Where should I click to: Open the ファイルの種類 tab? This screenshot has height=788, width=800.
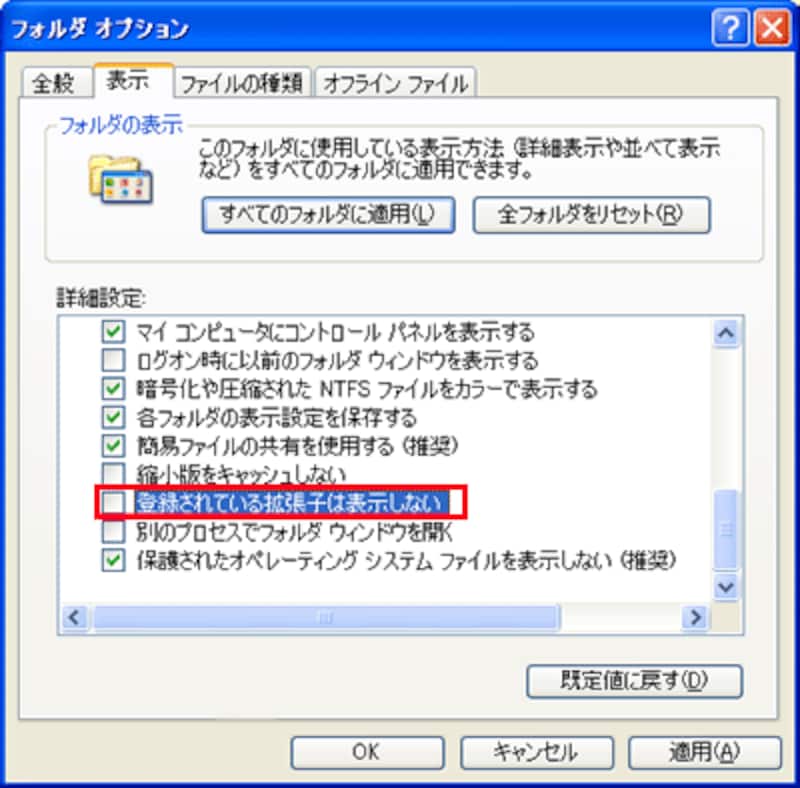click(x=242, y=83)
